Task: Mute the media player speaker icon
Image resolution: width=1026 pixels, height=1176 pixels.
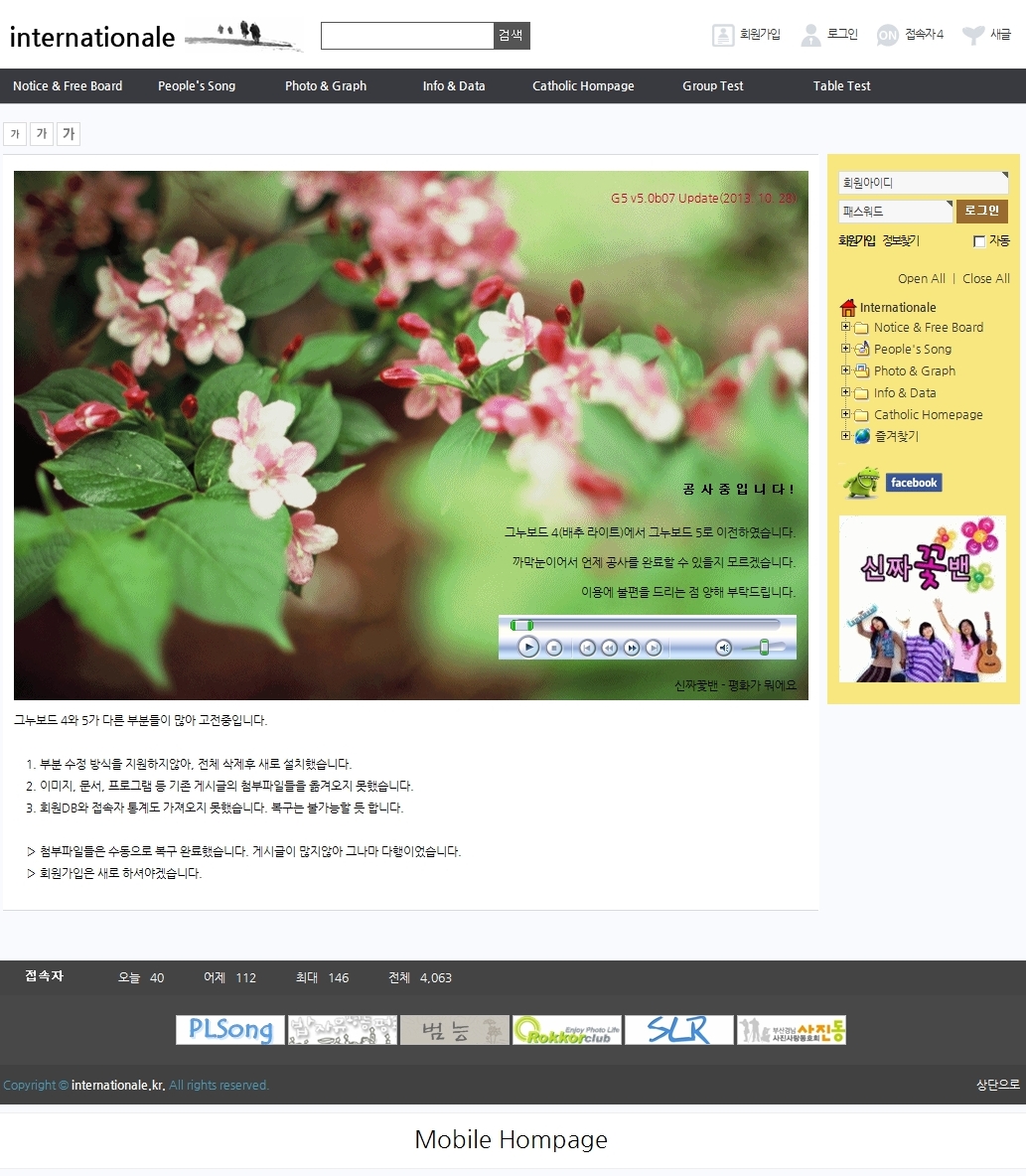Action: click(x=724, y=648)
